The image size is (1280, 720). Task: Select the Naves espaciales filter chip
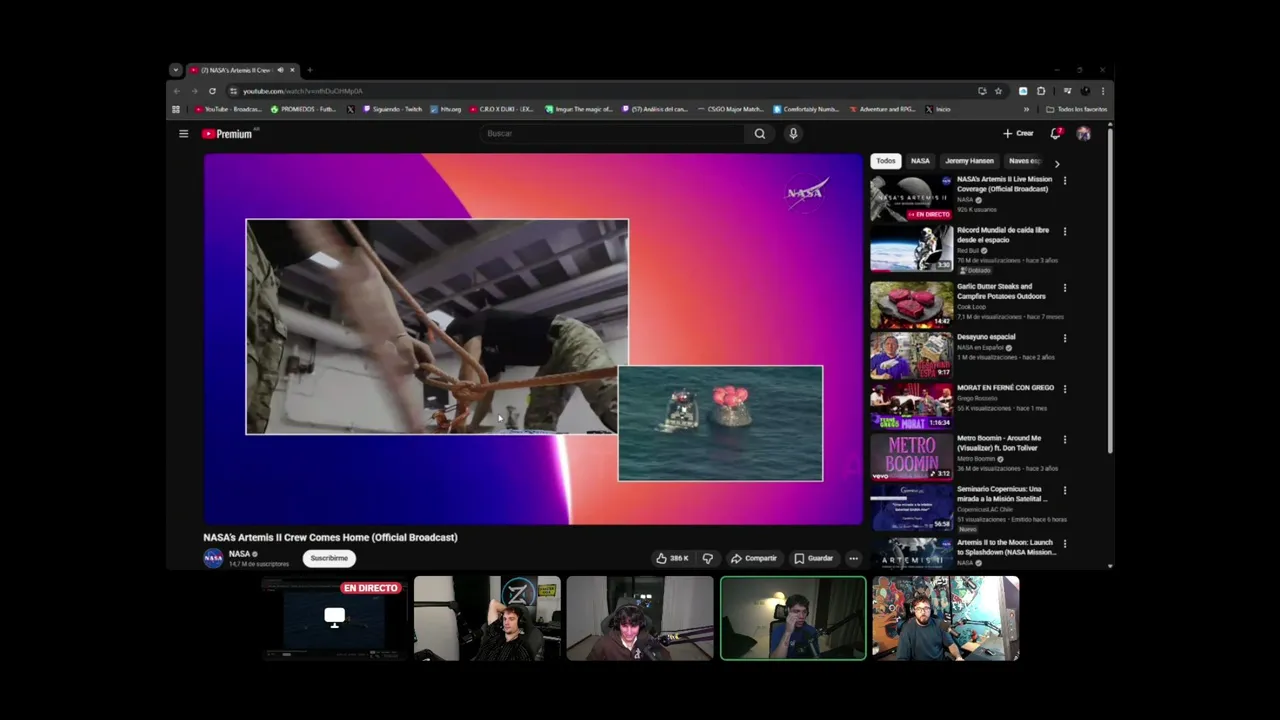click(x=1025, y=161)
